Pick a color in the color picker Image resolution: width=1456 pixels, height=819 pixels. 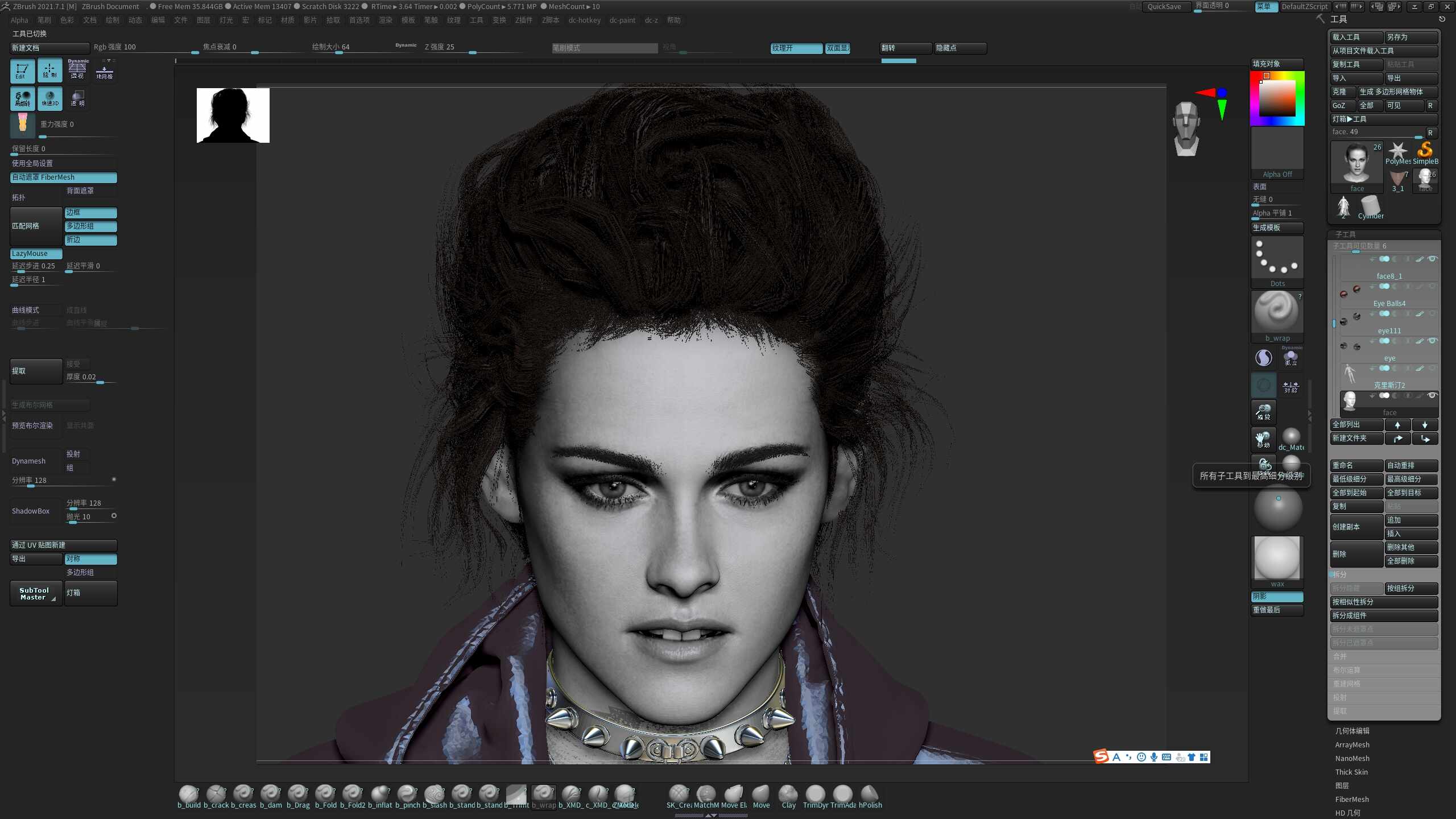1277,98
